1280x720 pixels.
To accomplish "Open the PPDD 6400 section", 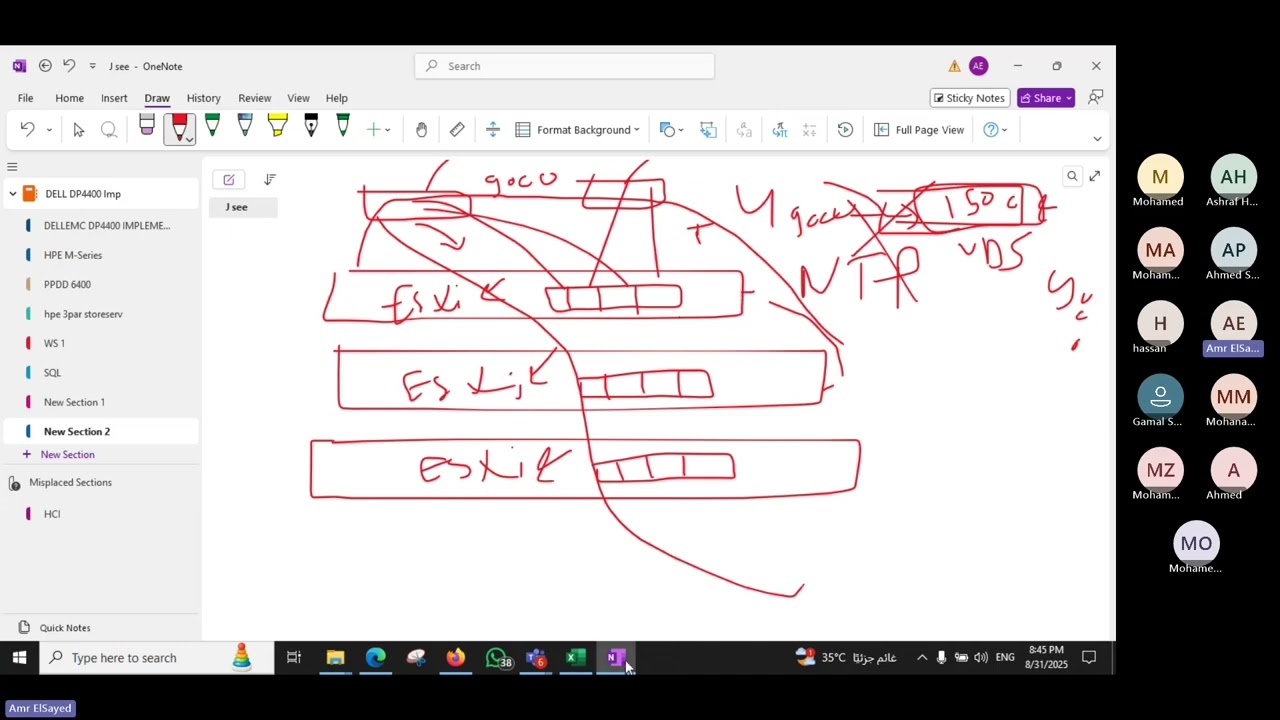I will tap(67, 284).
